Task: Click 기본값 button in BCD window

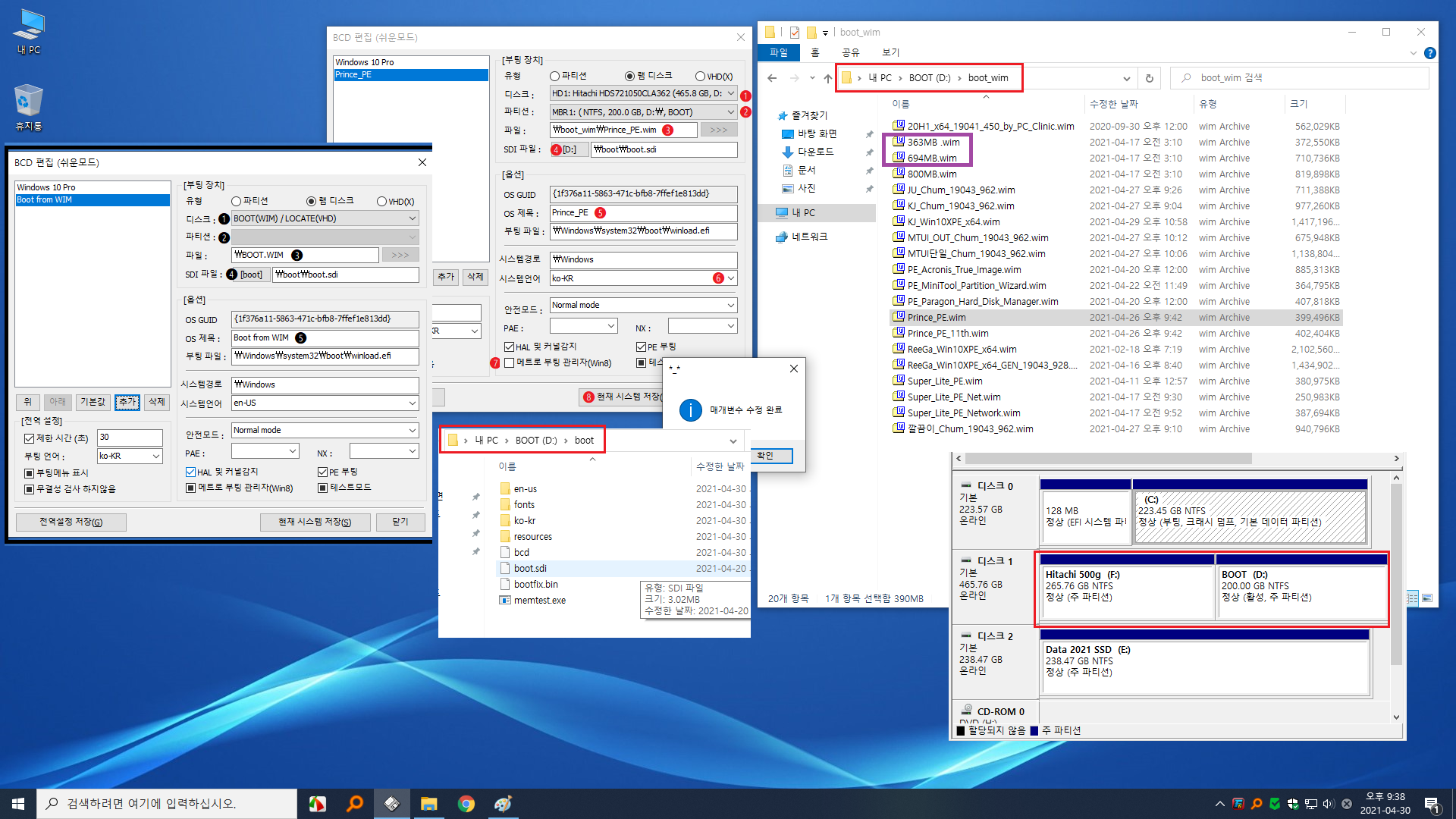Action: [x=93, y=402]
